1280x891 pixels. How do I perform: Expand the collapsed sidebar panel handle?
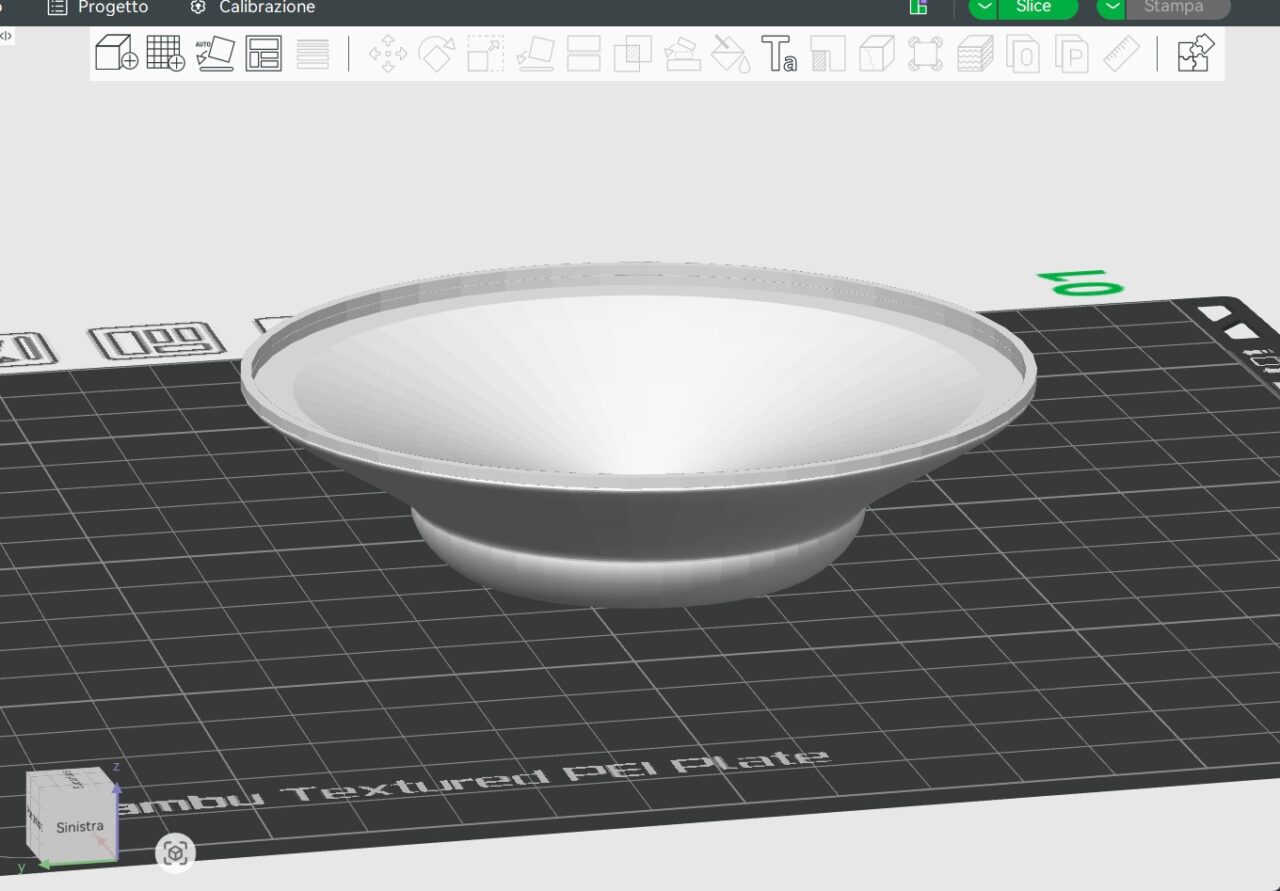point(6,35)
